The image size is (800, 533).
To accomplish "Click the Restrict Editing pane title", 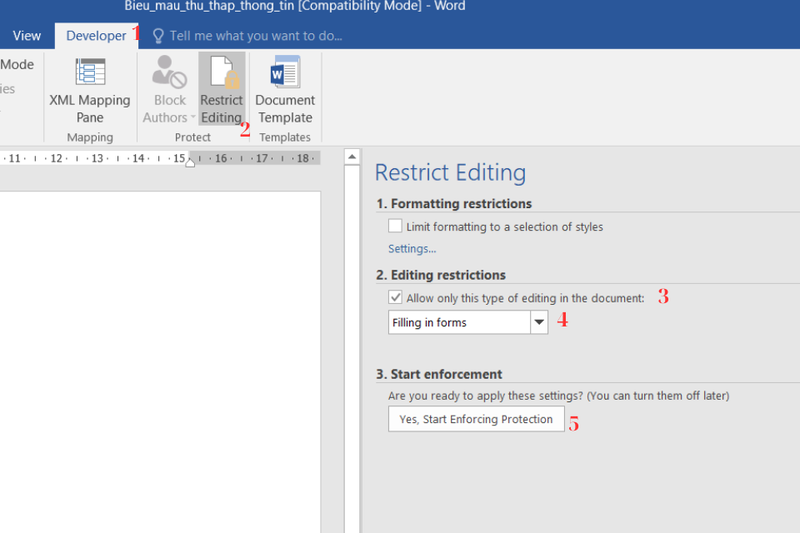I will (x=450, y=172).
